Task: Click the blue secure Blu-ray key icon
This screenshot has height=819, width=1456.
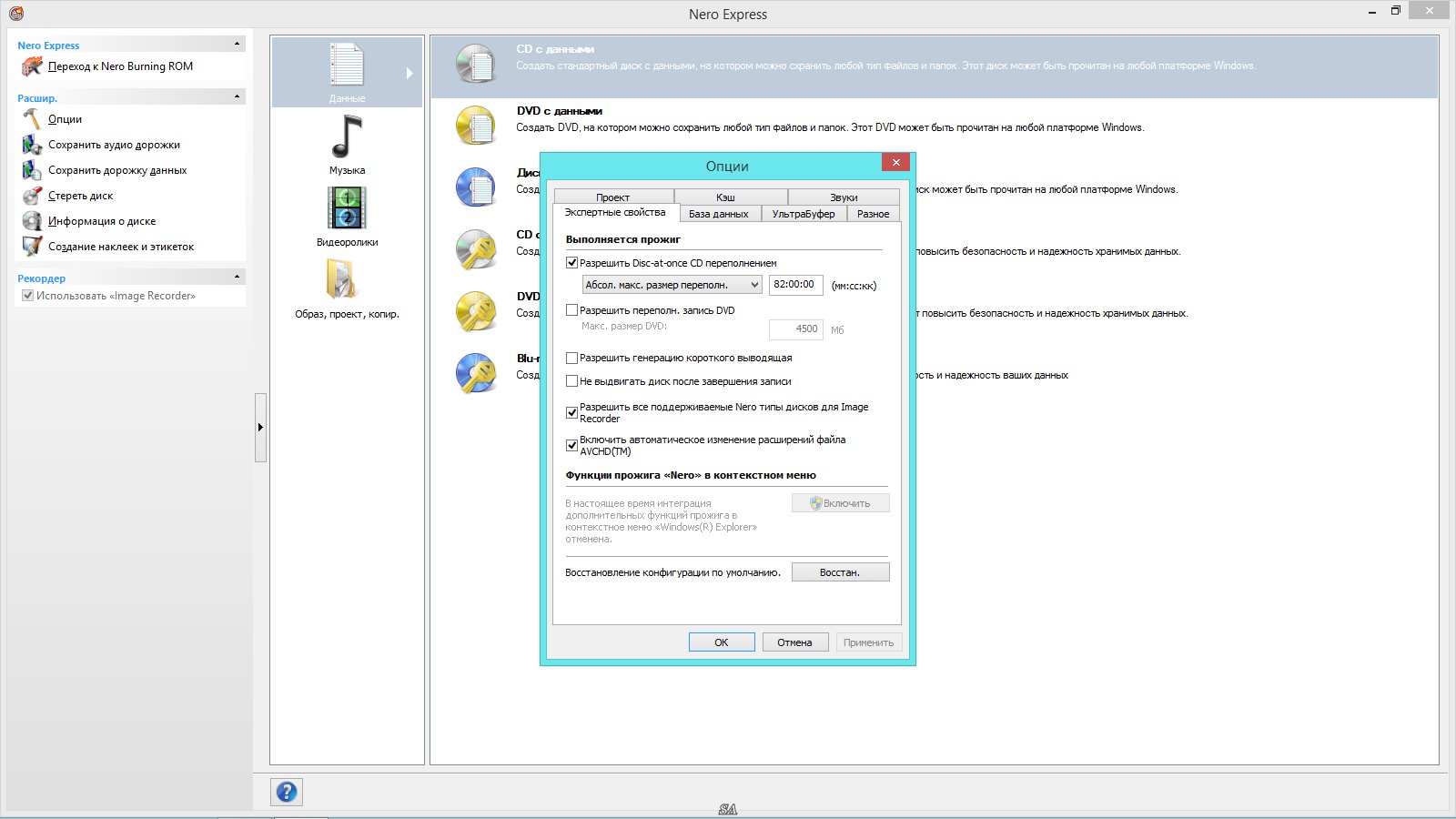Action: 476,373
